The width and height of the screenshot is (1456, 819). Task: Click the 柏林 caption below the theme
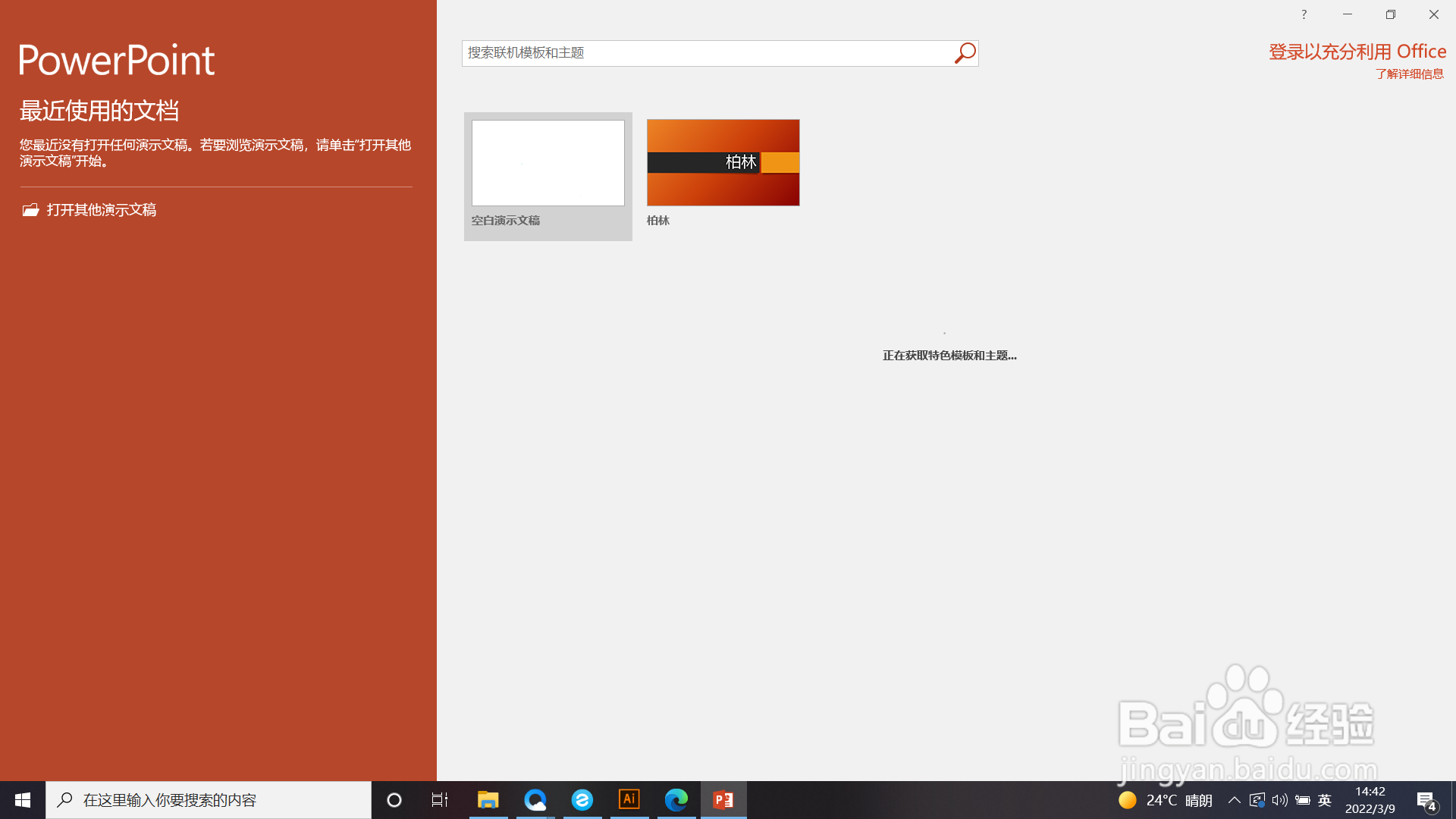click(x=658, y=221)
